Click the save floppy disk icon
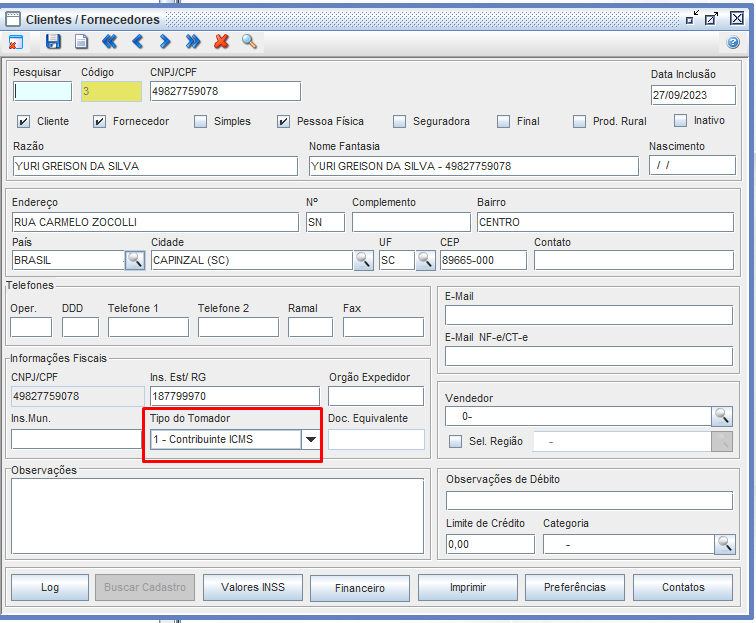 53,42
